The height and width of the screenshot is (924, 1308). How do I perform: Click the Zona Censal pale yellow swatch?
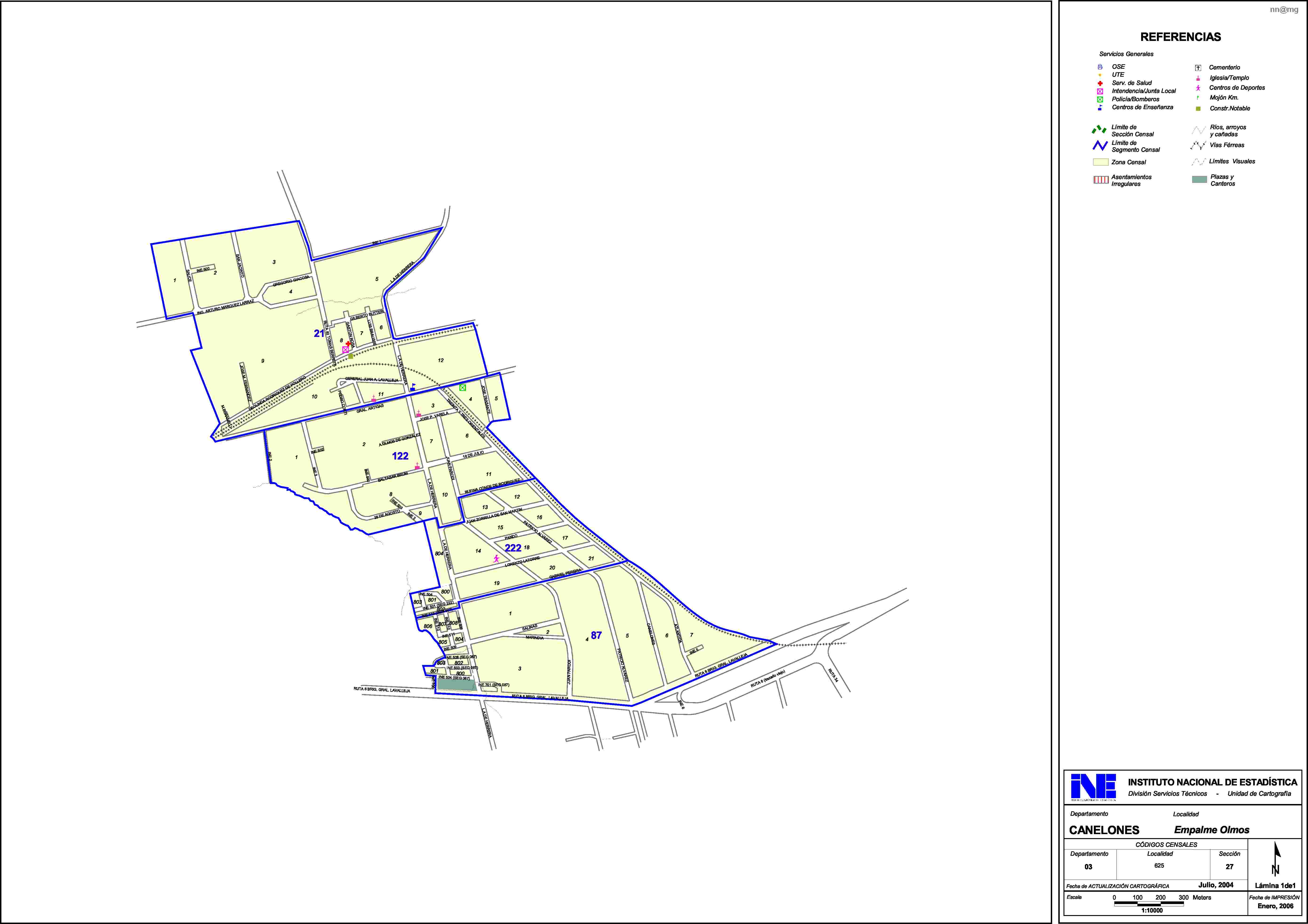1101,162
